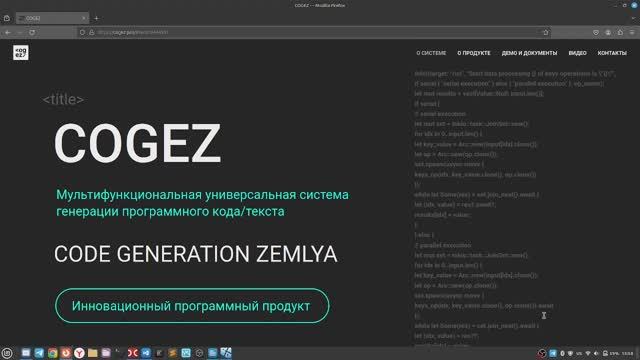Viewport: 640px width, 360px height.
Task: Open Telegram from the taskbar
Action: (39, 353)
